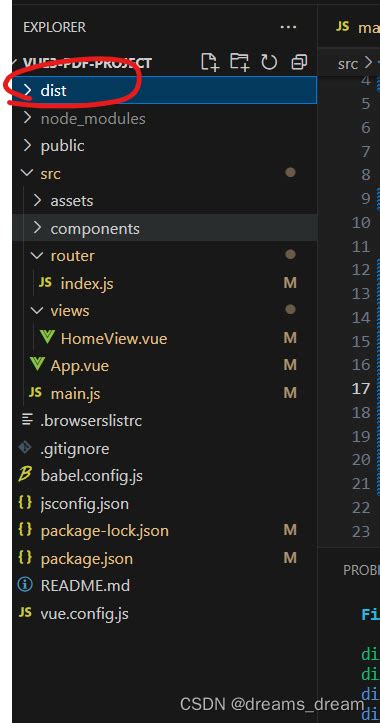Click line number 17 in the gutter
This screenshot has width=380, height=723.
point(361,389)
